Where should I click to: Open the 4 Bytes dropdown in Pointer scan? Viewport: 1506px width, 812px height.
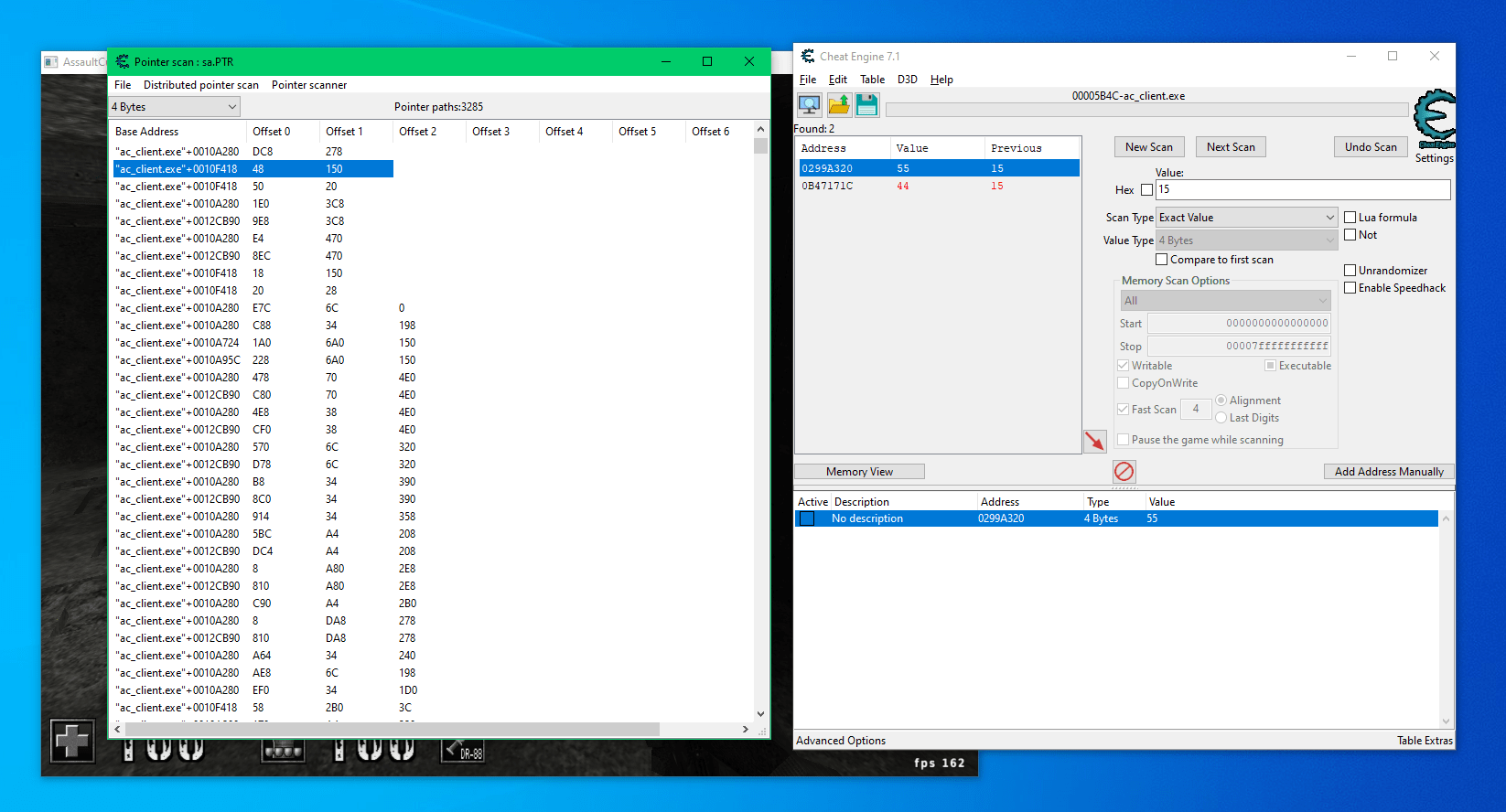[x=175, y=107]
